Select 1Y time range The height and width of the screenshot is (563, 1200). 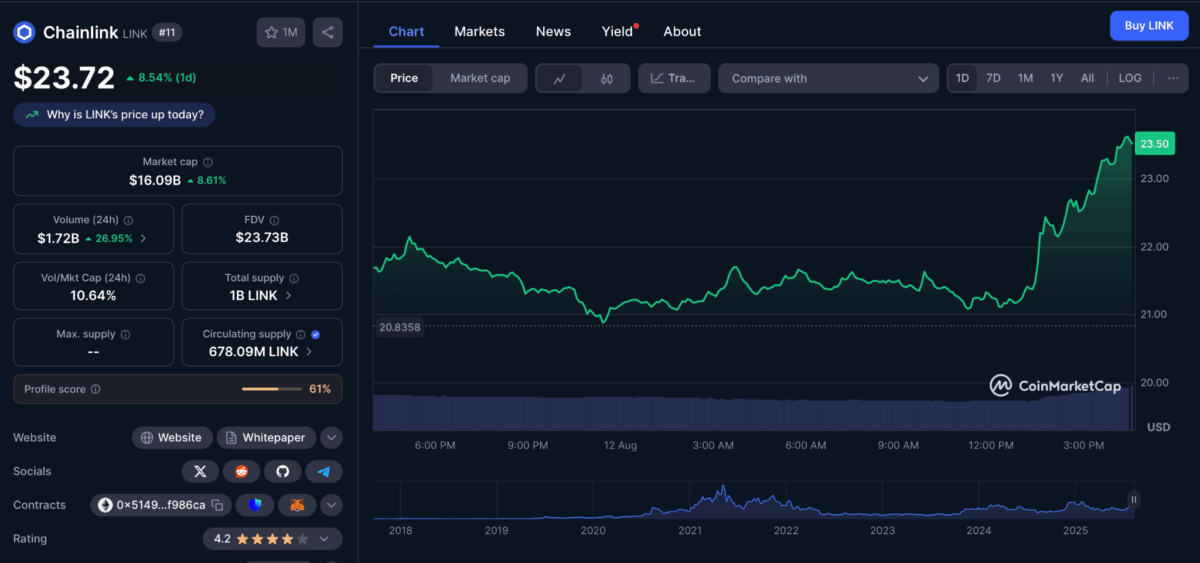point(1056,78)
